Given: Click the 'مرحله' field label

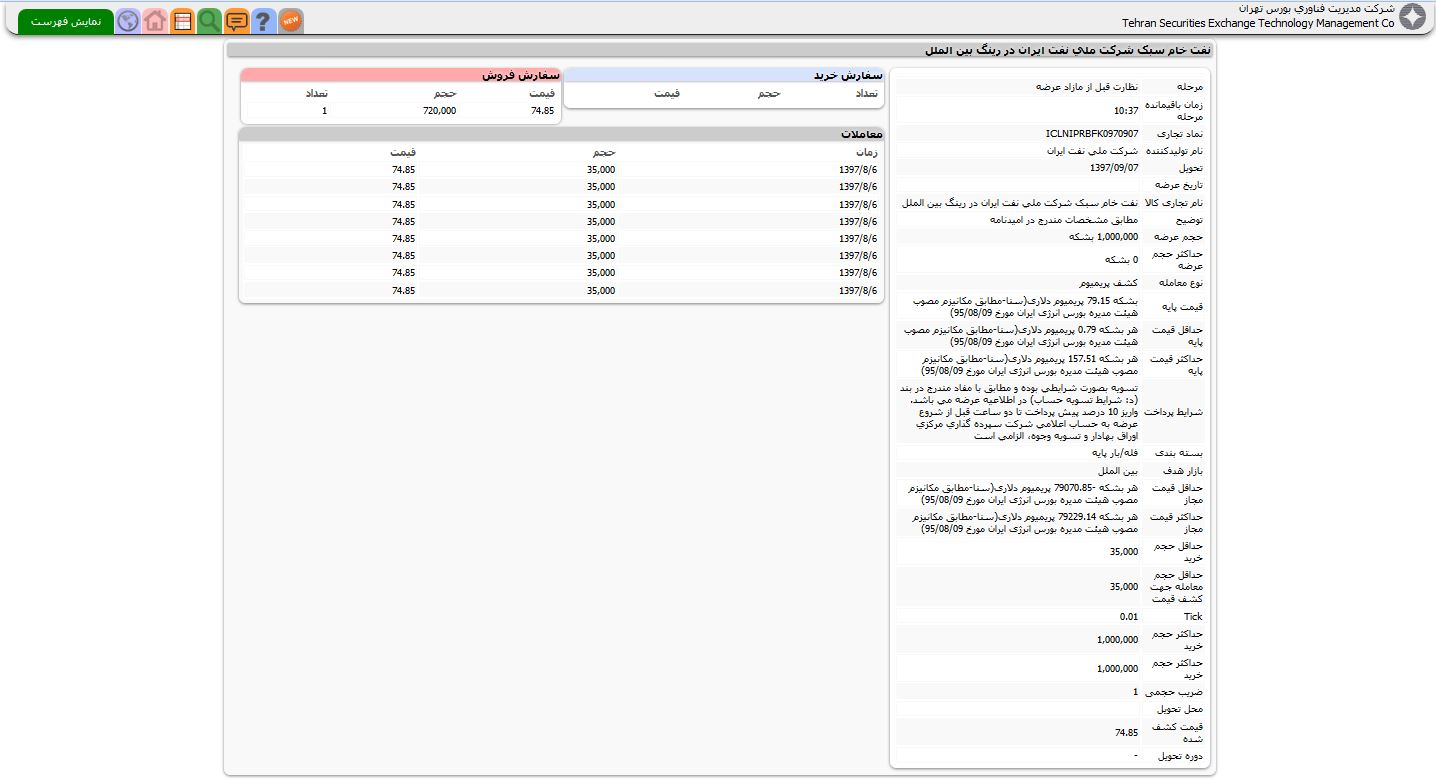Looking at the screenshot, I should point(1192,87).
